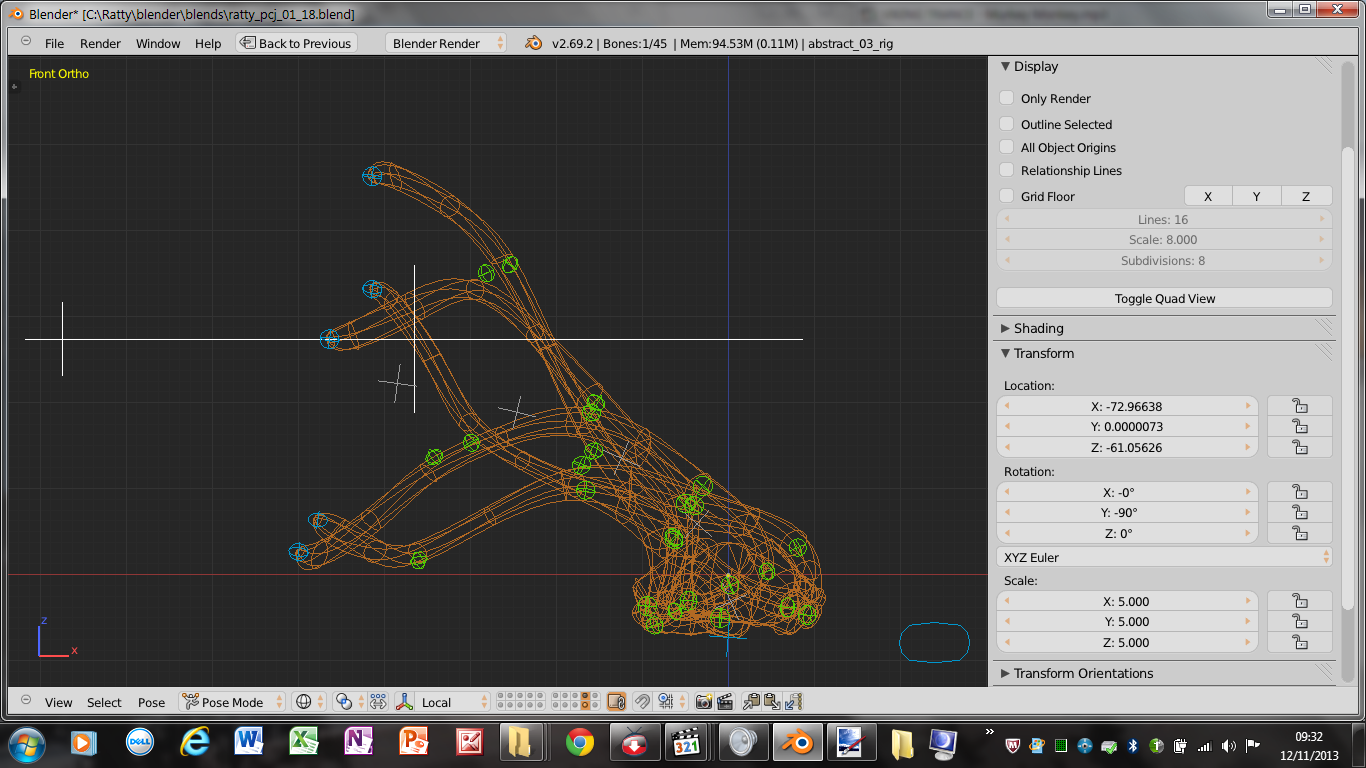
Task: Click the paste pose icon
Action: pos(772,702)
